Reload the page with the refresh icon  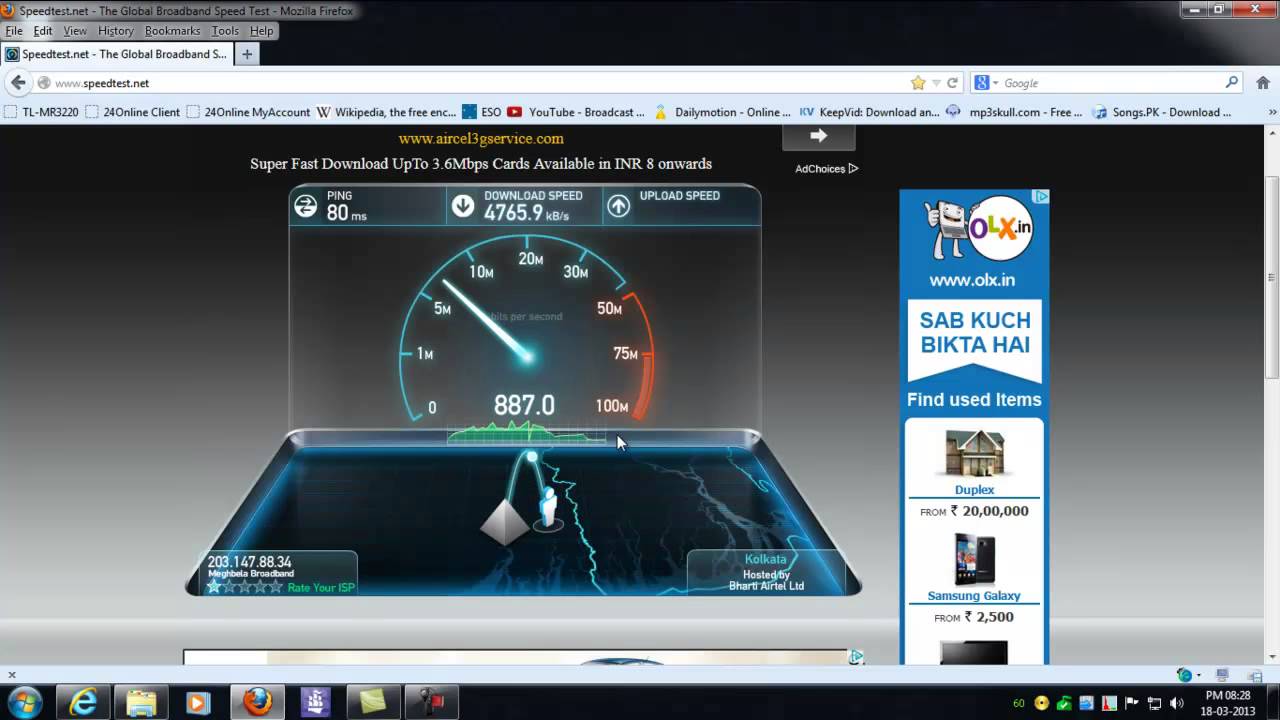coord(952,83)
